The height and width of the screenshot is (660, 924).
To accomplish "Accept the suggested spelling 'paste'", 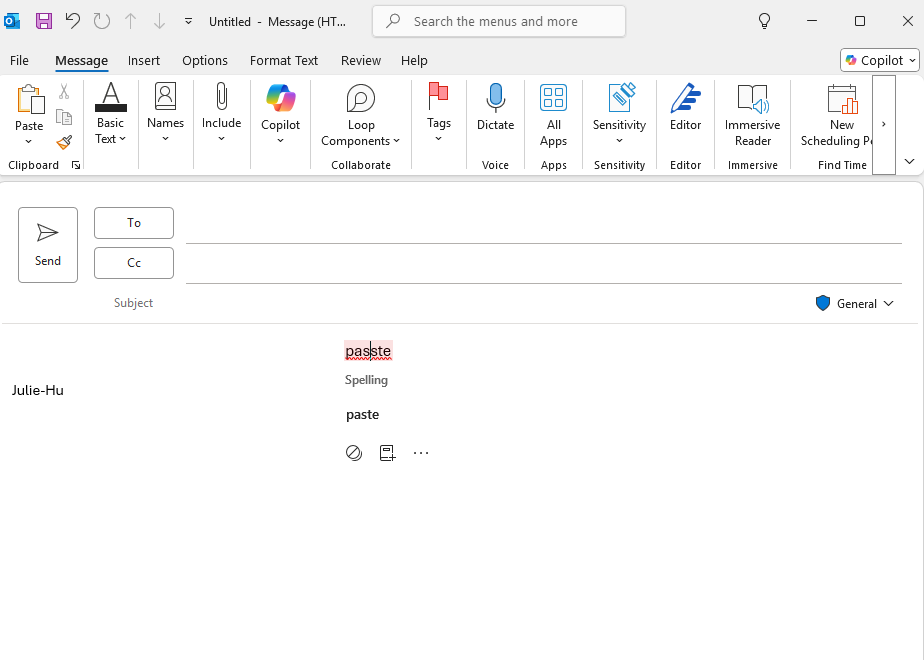I will pos(362,414).
